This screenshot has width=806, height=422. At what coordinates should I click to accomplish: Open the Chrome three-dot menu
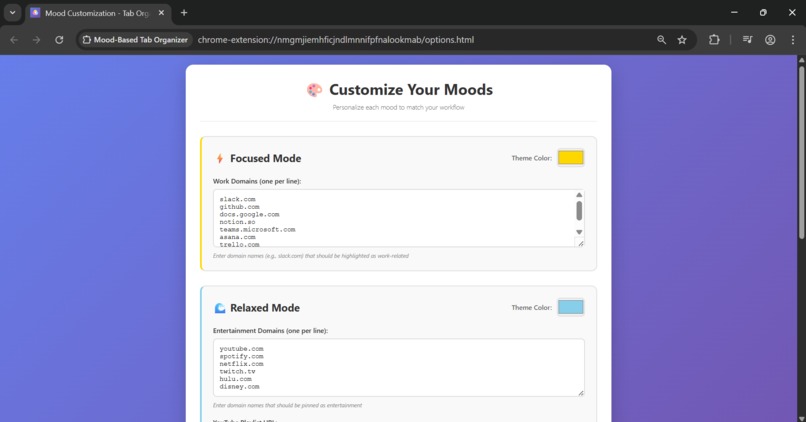[x=793, y=40]
